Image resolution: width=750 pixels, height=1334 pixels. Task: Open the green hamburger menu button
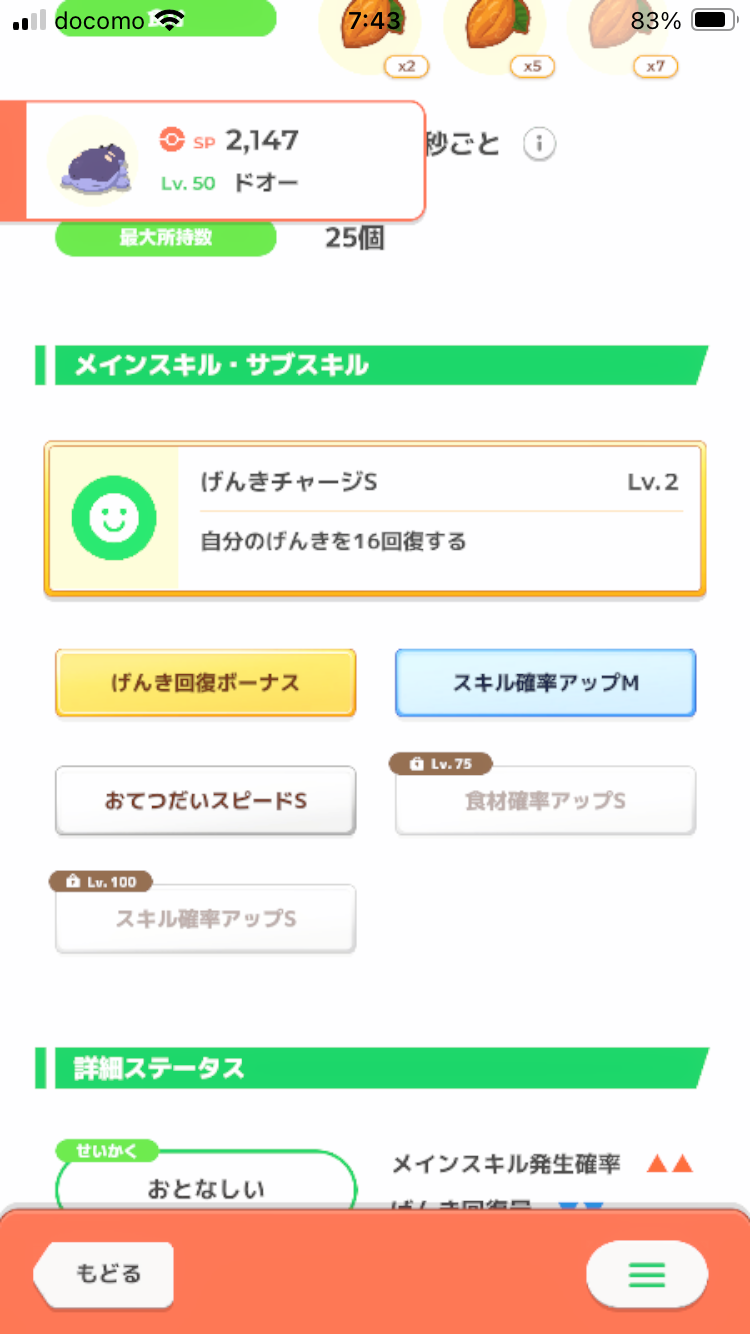647,1274
